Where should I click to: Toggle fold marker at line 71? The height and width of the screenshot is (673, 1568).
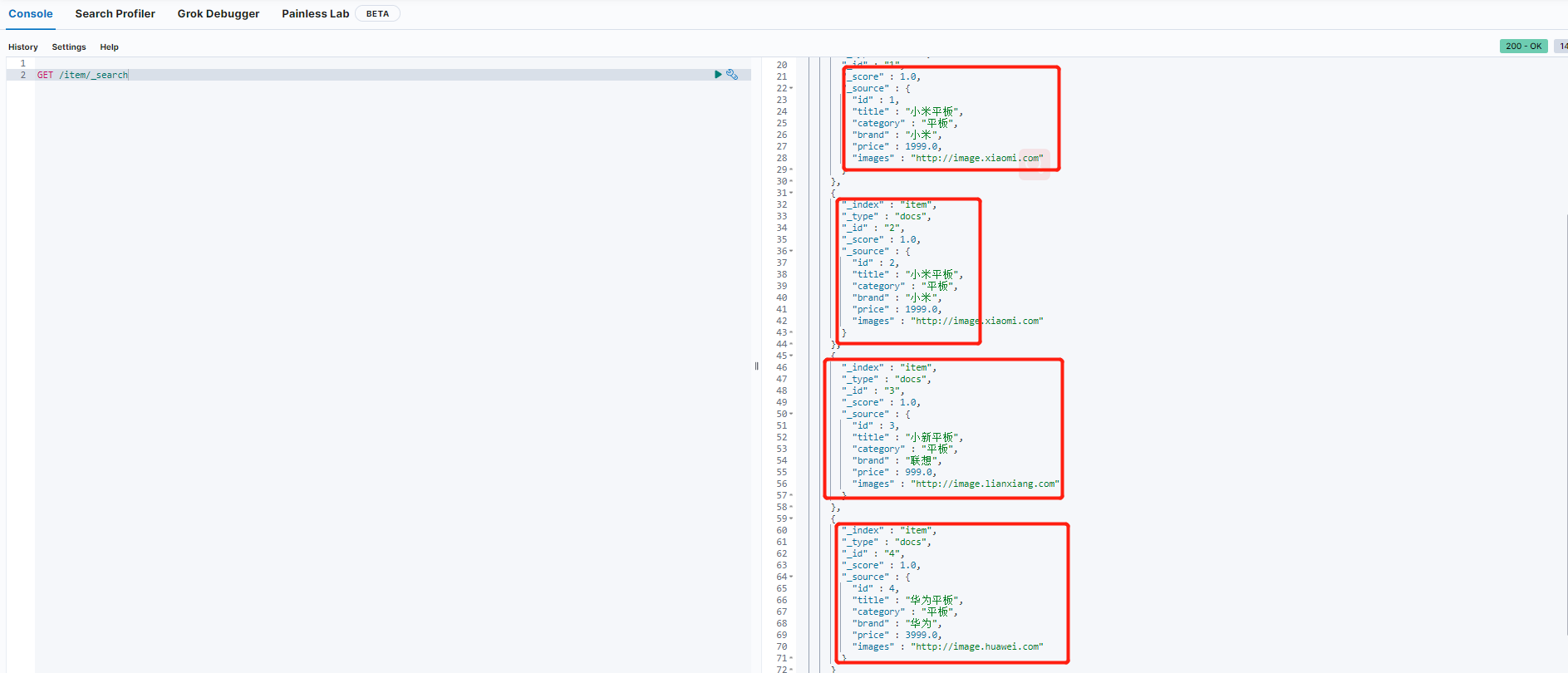pos(791,658)
